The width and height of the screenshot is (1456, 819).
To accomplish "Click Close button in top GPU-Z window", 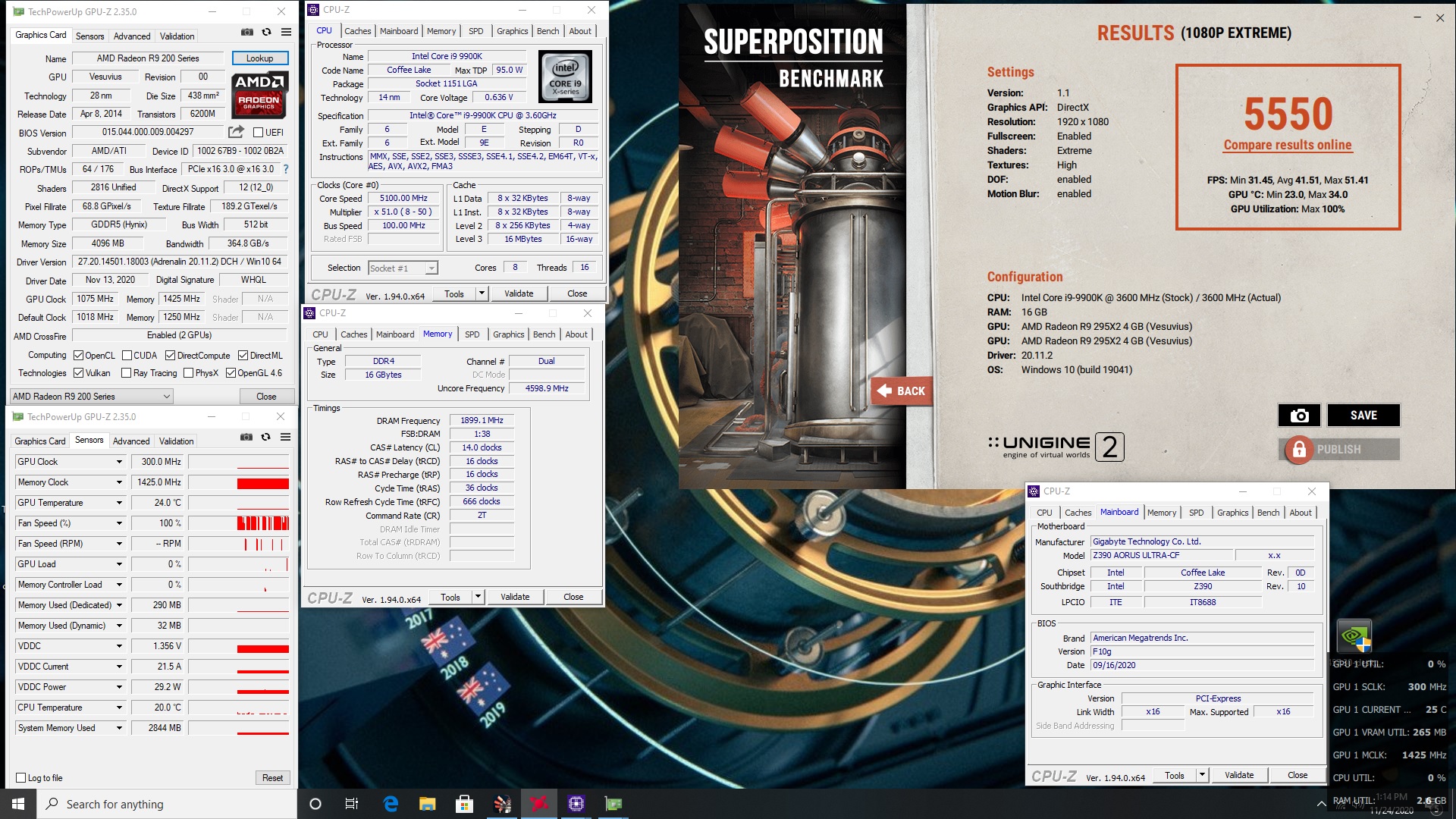I will pos(266,396).
